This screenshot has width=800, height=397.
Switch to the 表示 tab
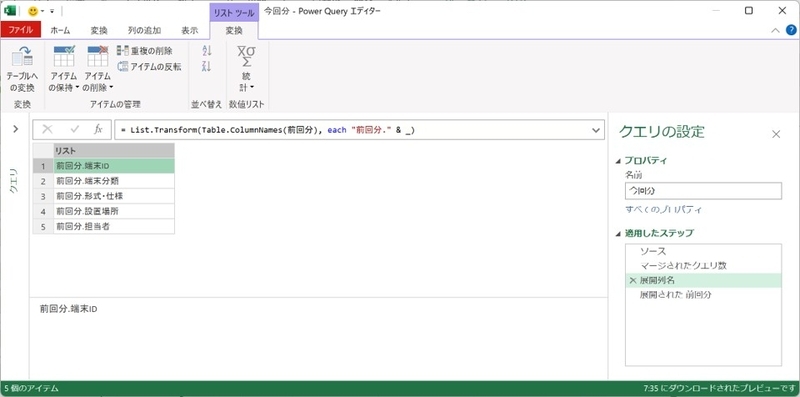189,30
